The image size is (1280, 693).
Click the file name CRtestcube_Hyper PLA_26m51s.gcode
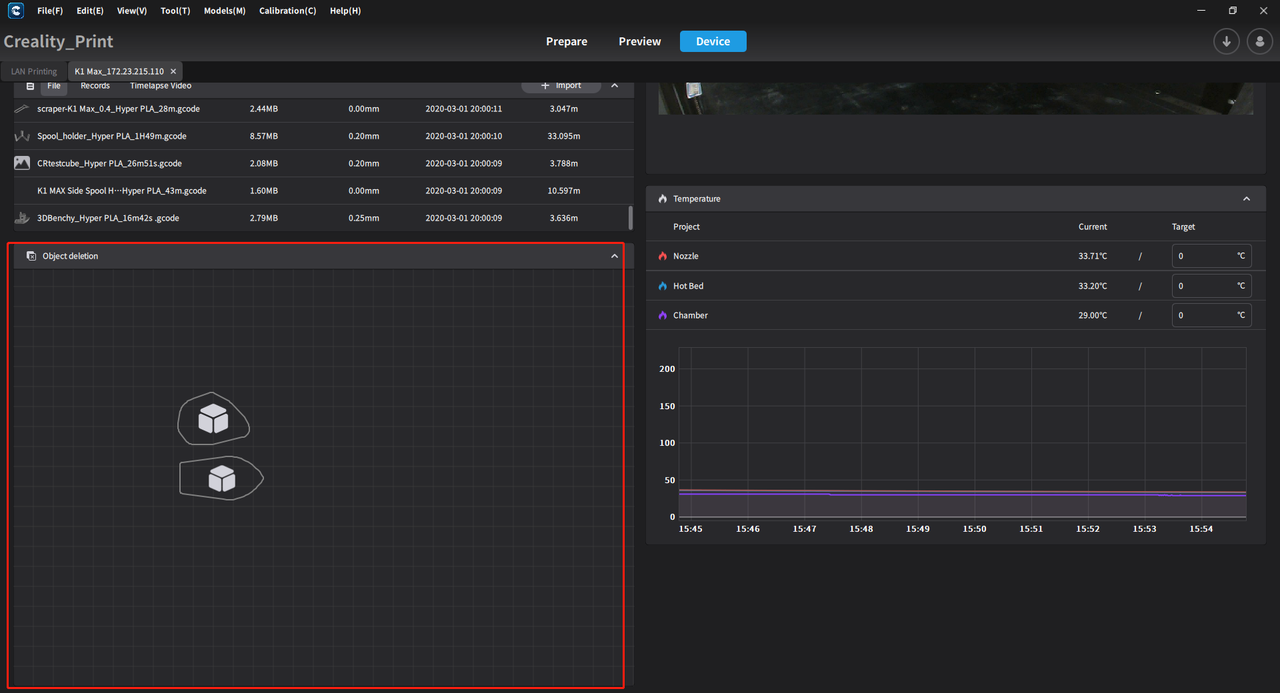pyautogui.click(x=109, y=163)
